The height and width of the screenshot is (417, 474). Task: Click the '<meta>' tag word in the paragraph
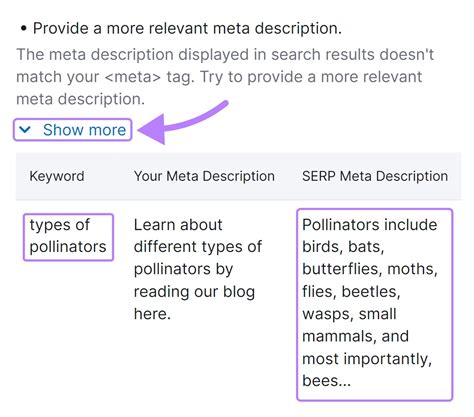click(133, 77)
